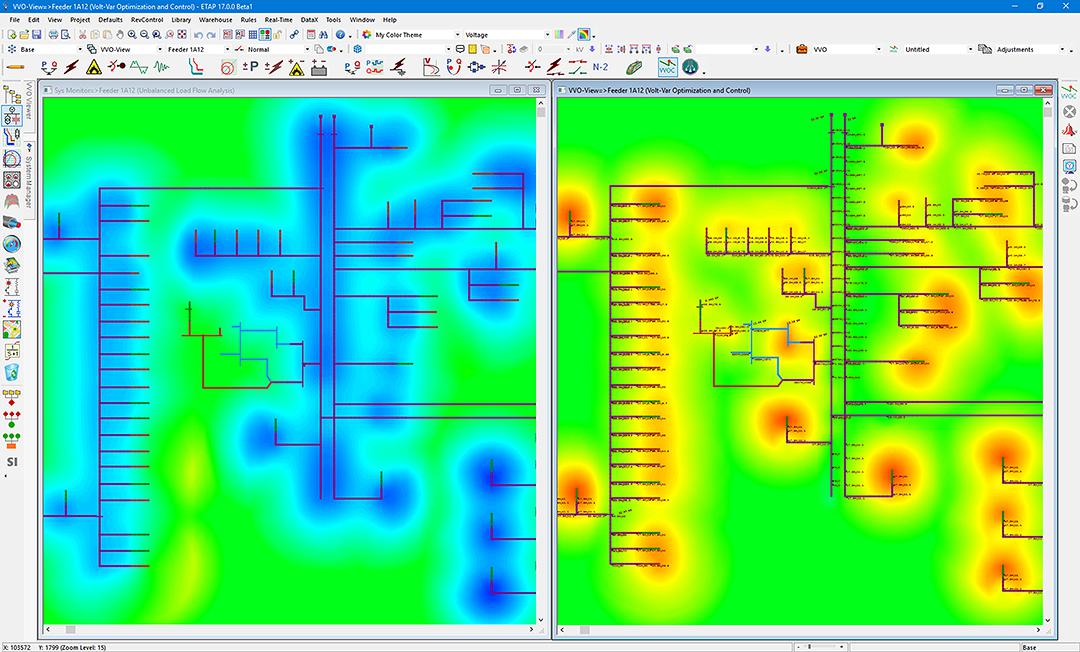Switch to the System Manager side tab
Viewport: 1080px width, 652px height.
click(29, 182)
